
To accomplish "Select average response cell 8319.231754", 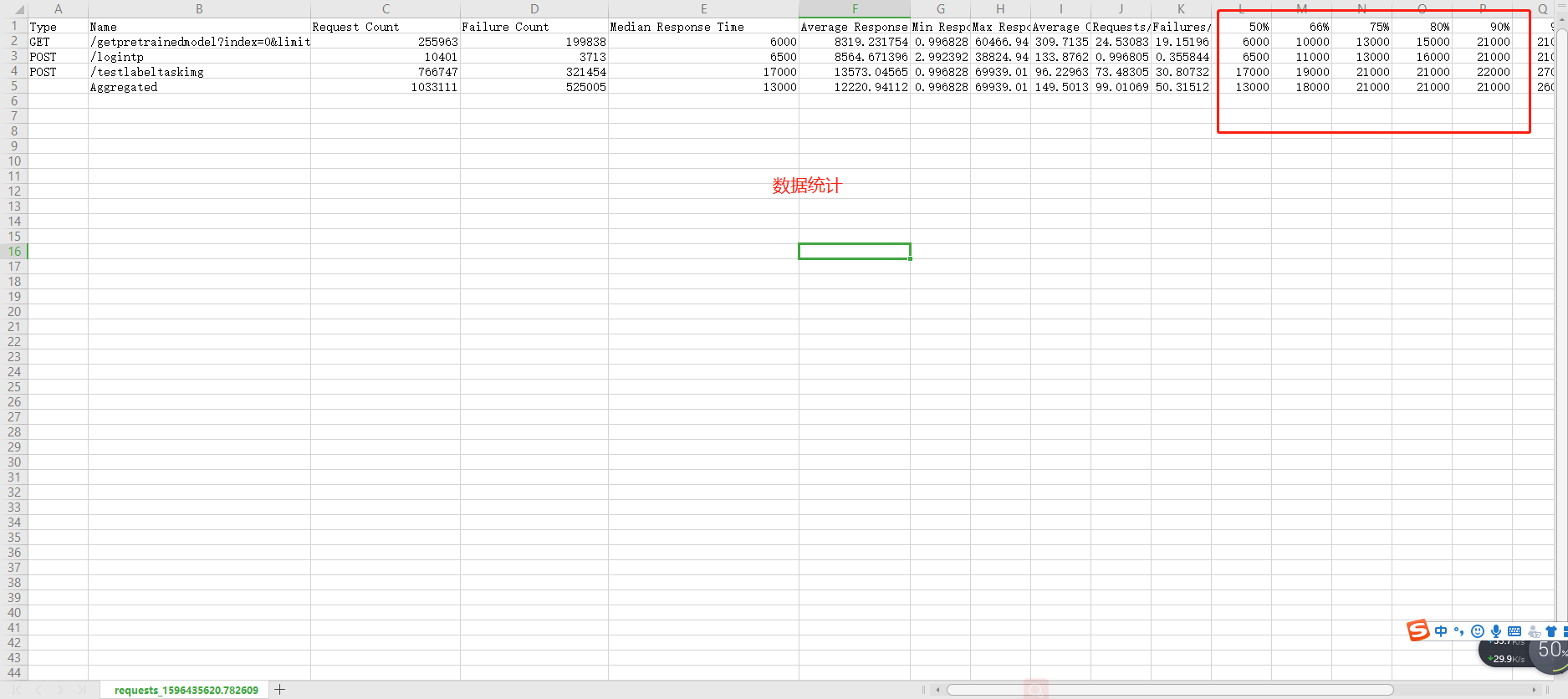I will 855,42.
